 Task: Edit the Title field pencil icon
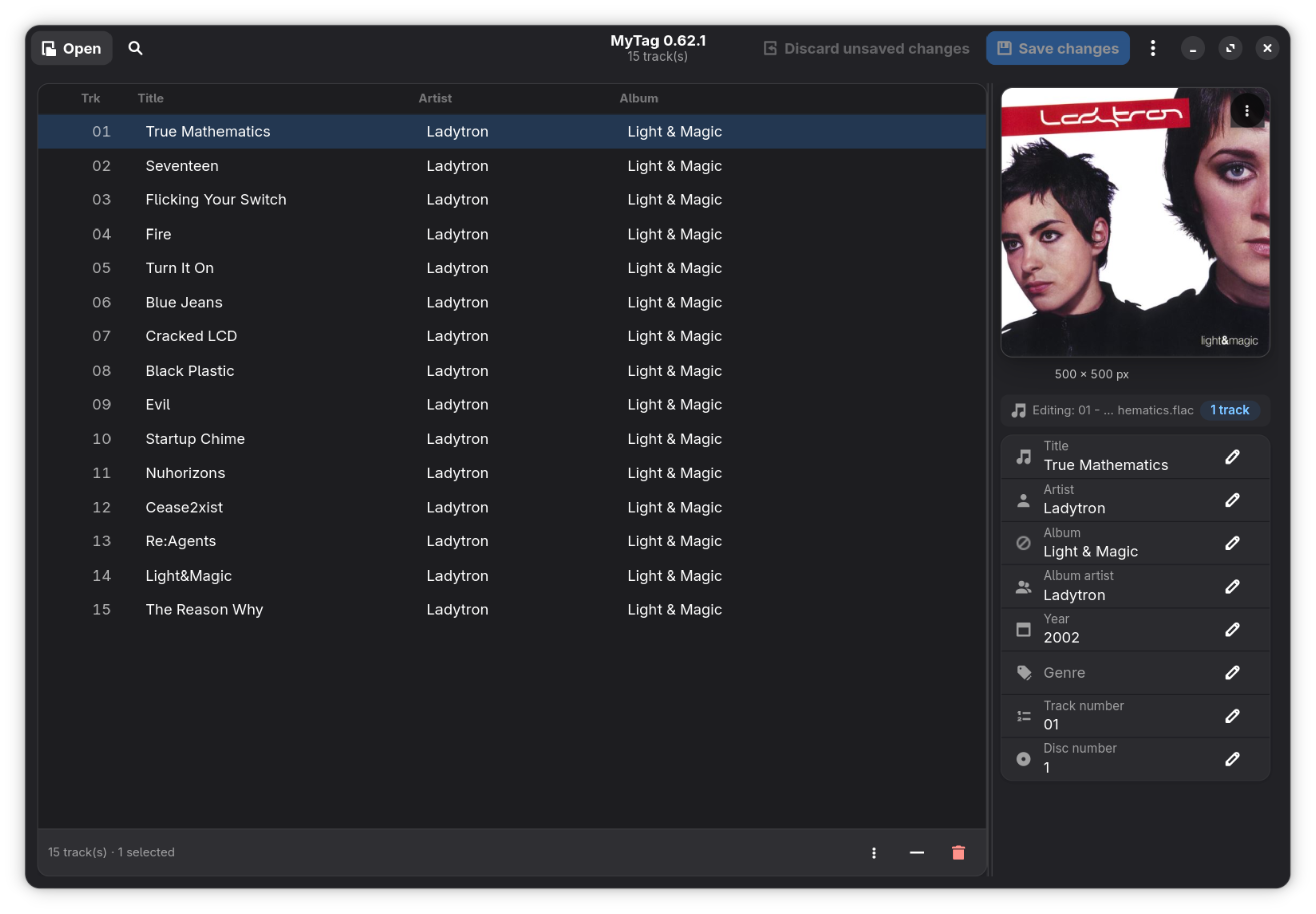coord(1232,457)
